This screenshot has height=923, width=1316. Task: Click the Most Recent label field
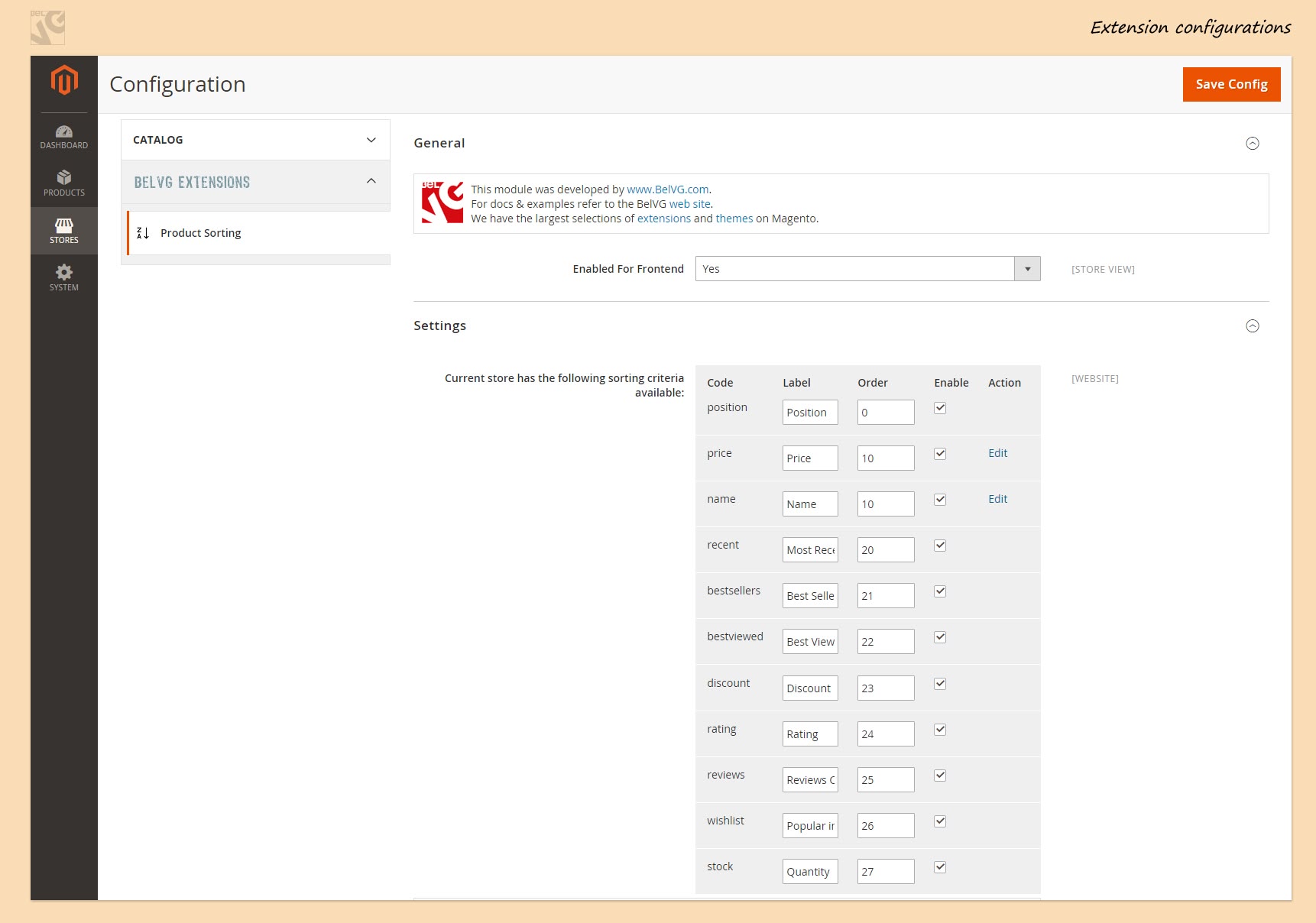click(810, 550)
